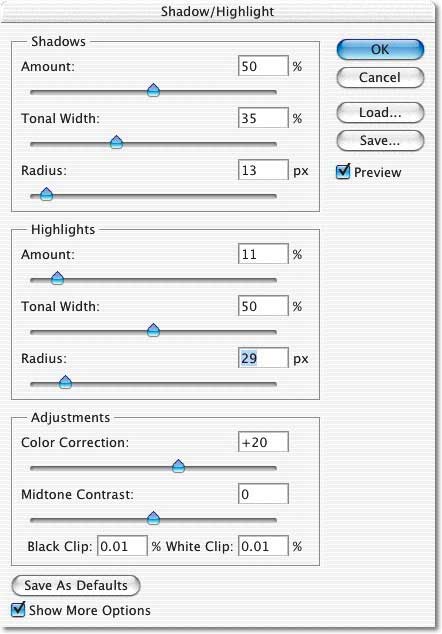Select the Highlights Tonal Width slider handle

tap(153, 330)
